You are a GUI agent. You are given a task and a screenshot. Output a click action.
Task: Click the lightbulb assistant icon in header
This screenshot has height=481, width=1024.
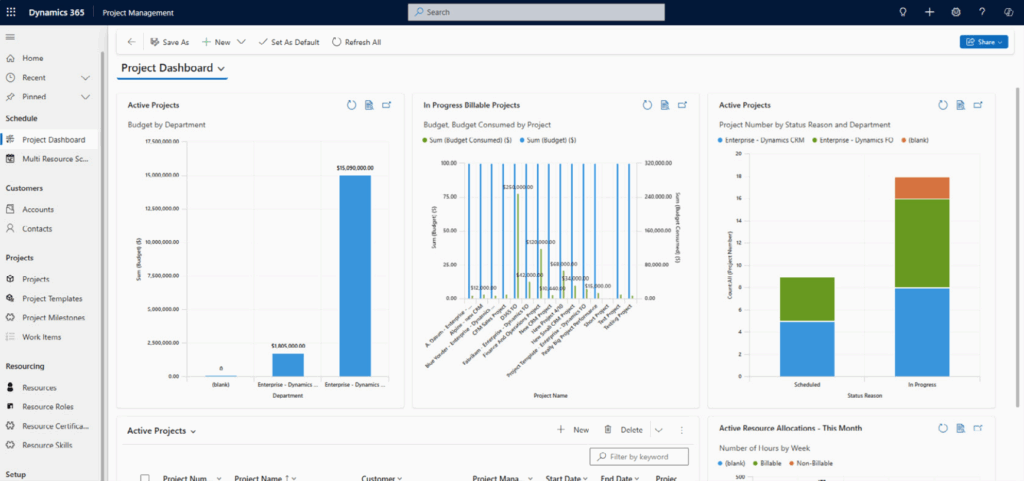[903, 12]
